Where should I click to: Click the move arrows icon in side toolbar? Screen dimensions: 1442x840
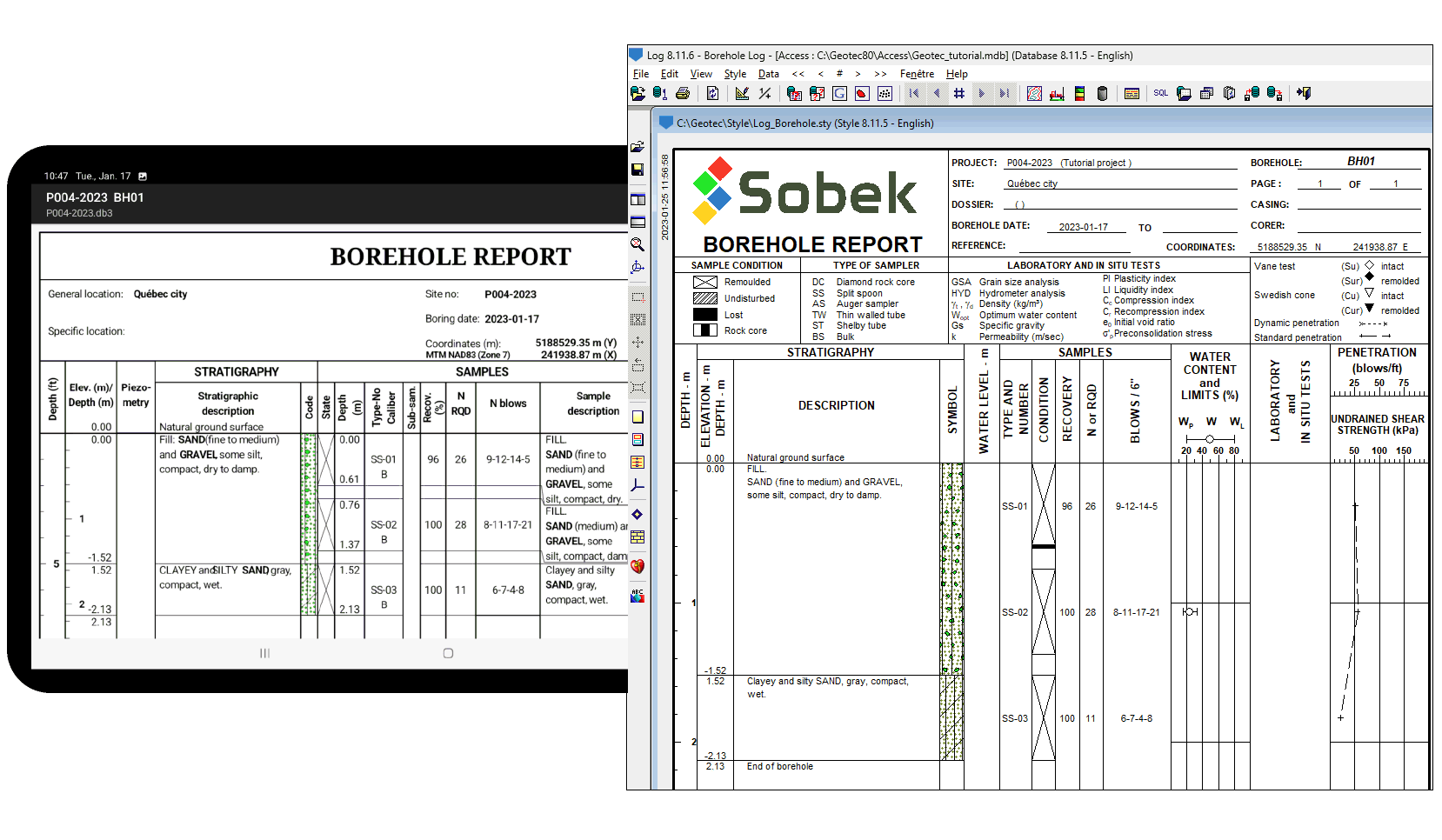pos(638,343)
